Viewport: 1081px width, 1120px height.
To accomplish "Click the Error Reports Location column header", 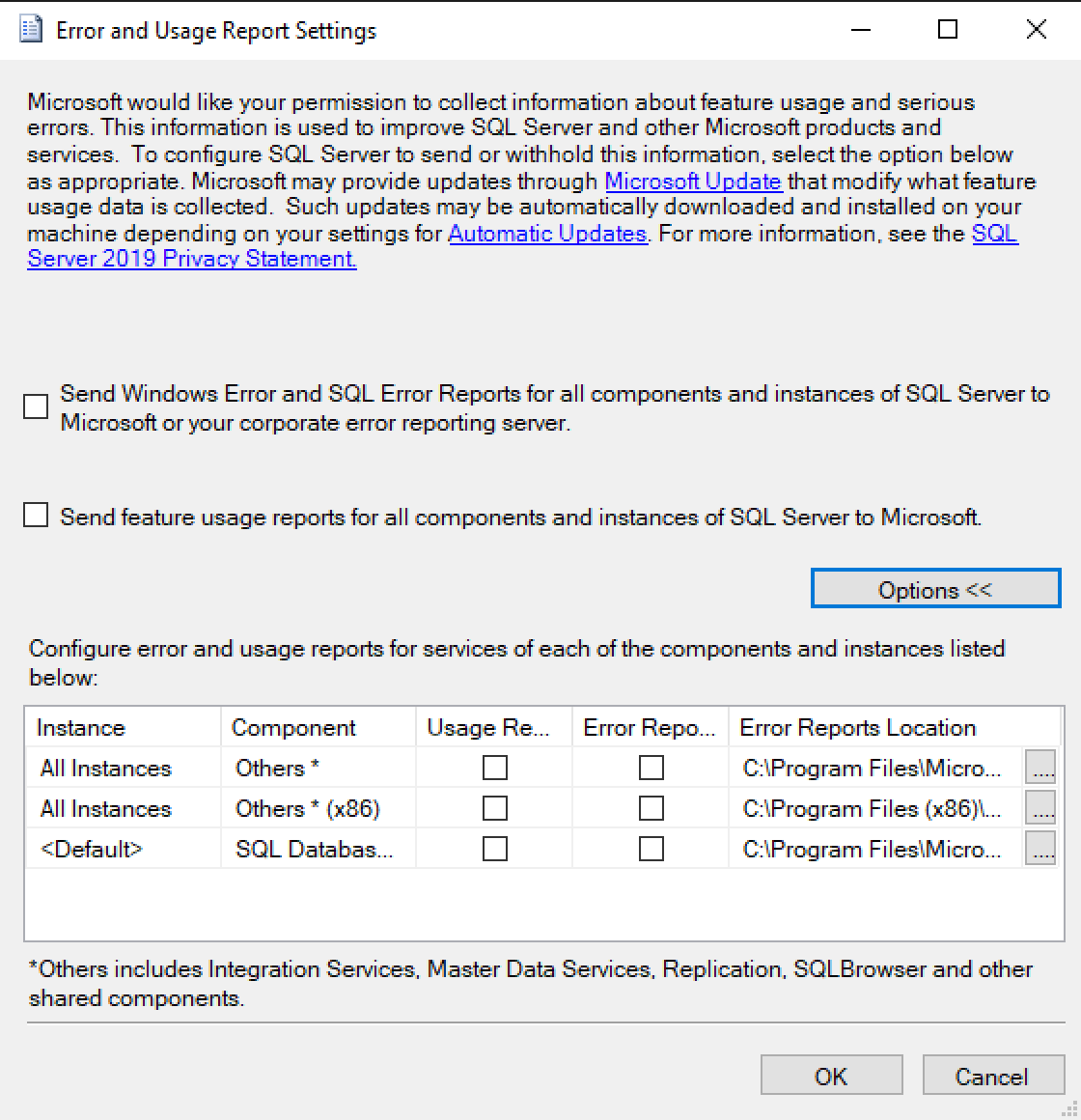I will (857, 728).
